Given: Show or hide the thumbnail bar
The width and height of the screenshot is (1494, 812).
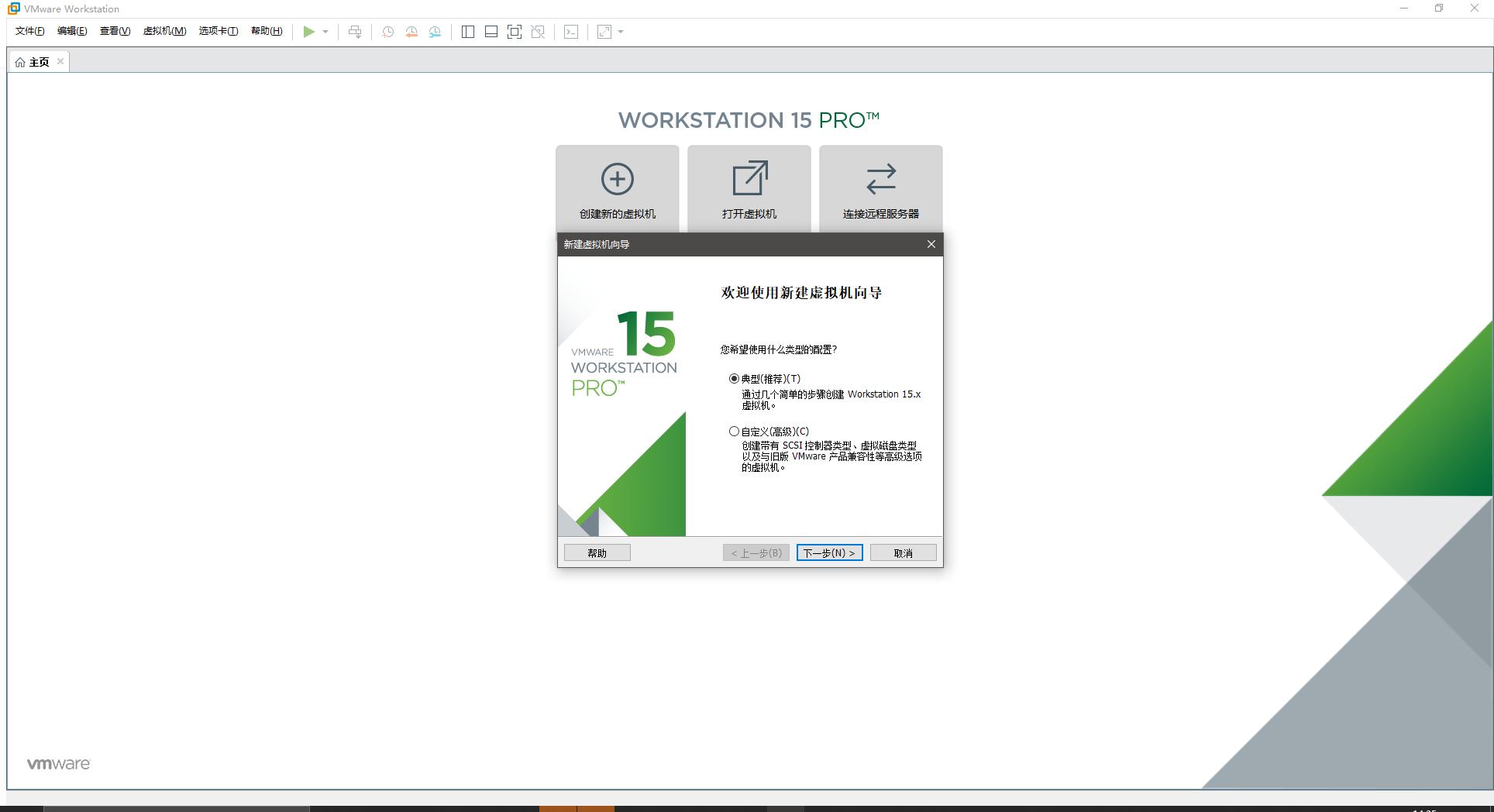Looking at the screenshot, I should (x=490, y=32).
